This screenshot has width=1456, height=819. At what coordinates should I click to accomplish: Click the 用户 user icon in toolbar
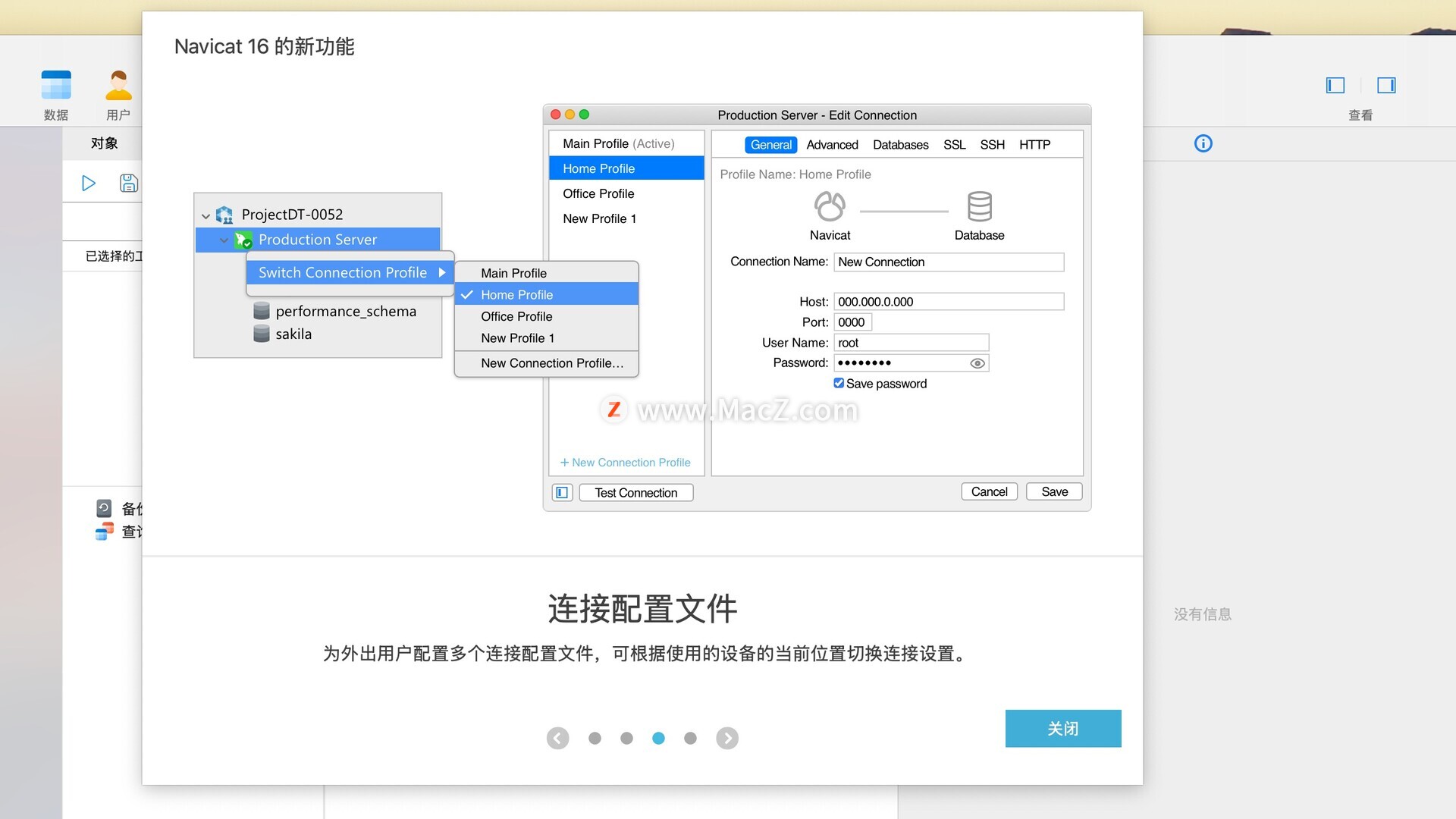118,86
